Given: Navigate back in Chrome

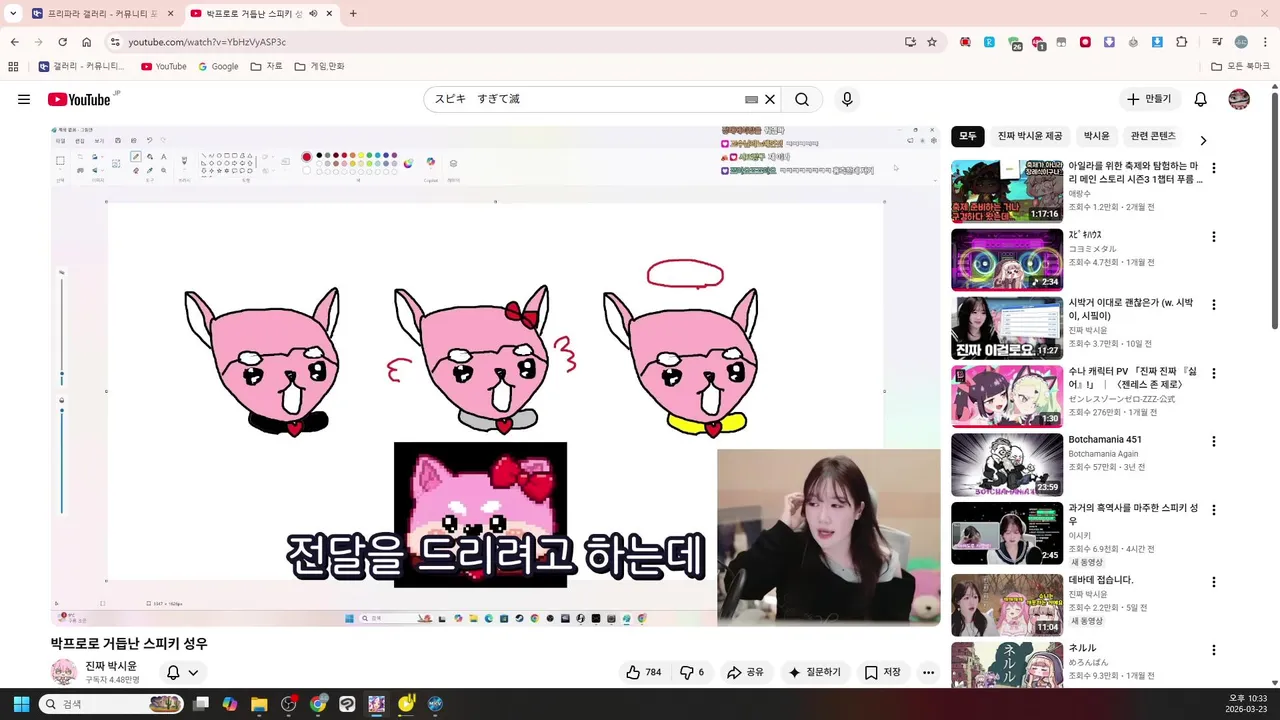Looking at the screenshot, I should coord(14,42).
